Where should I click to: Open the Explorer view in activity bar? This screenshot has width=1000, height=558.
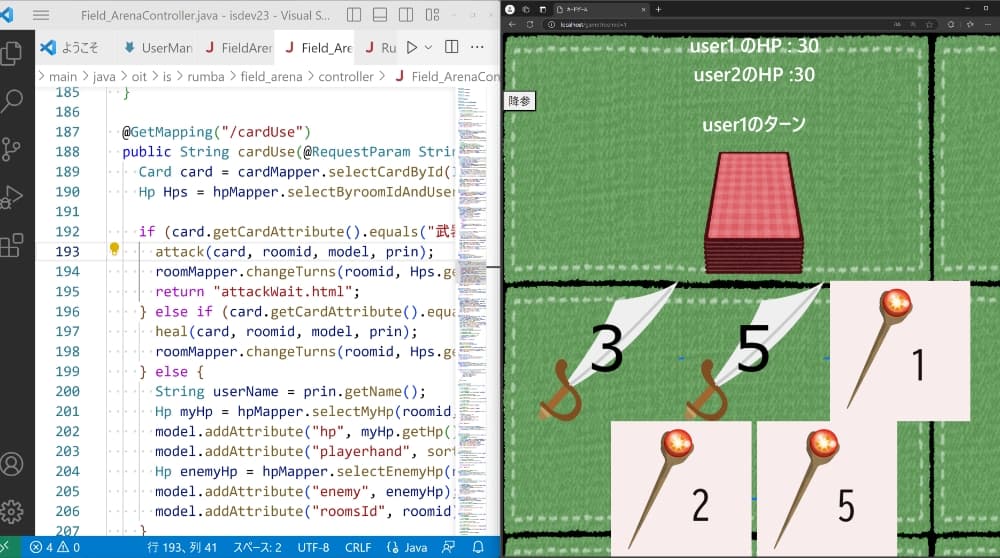[12, 53]
